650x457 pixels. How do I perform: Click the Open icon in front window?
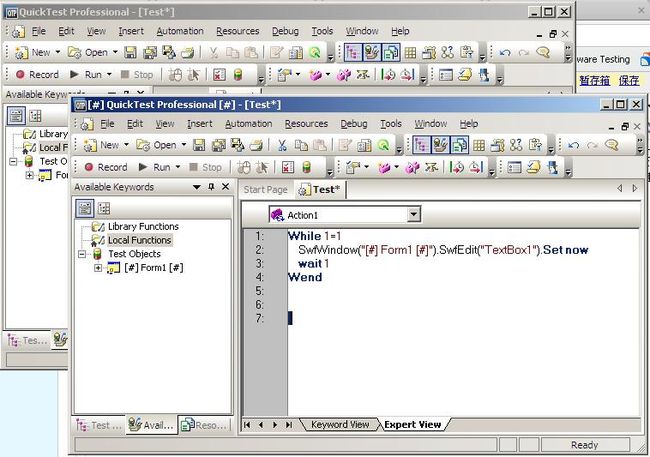[143, 145]
